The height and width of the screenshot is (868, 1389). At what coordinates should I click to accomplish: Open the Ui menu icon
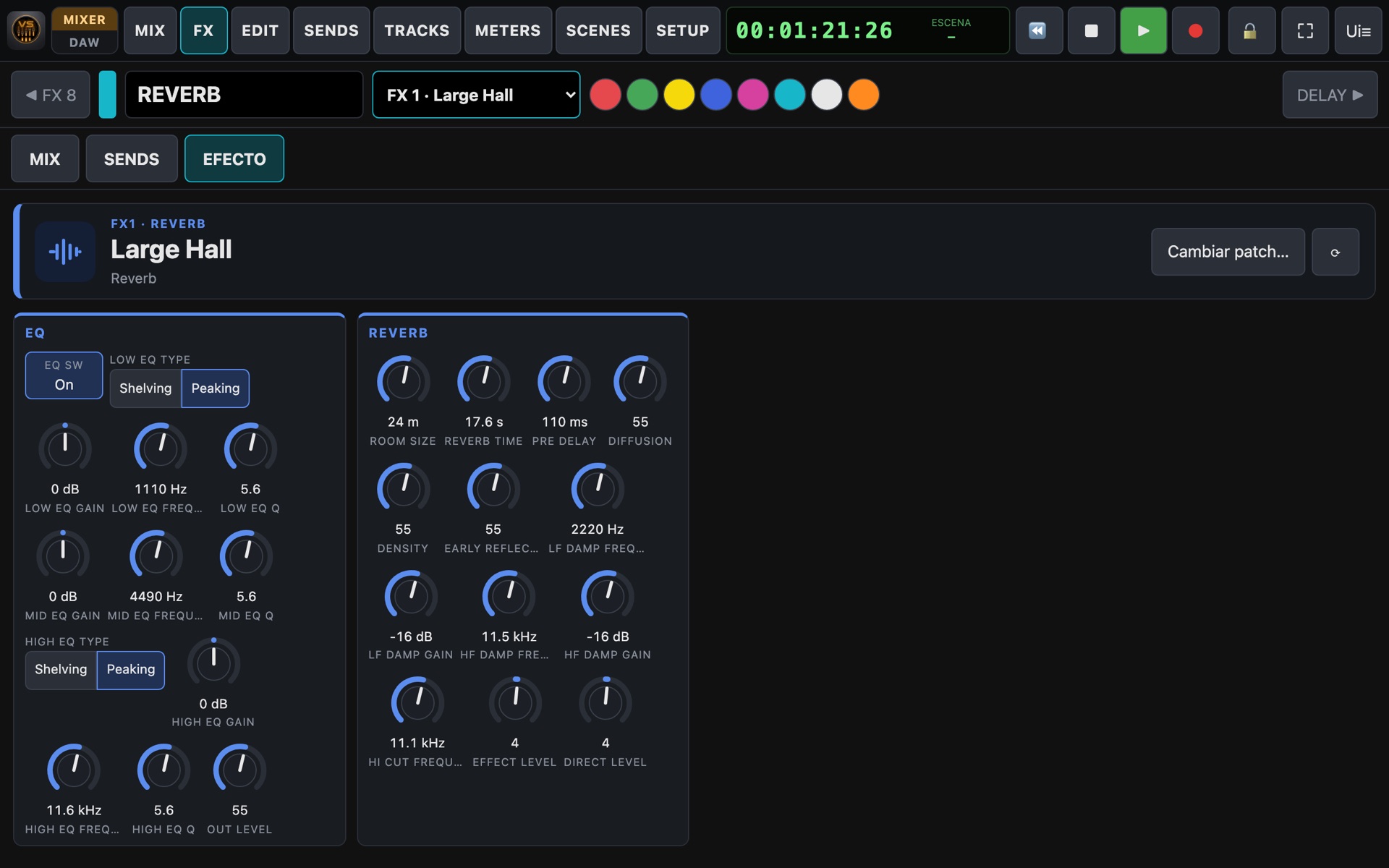1358,30
